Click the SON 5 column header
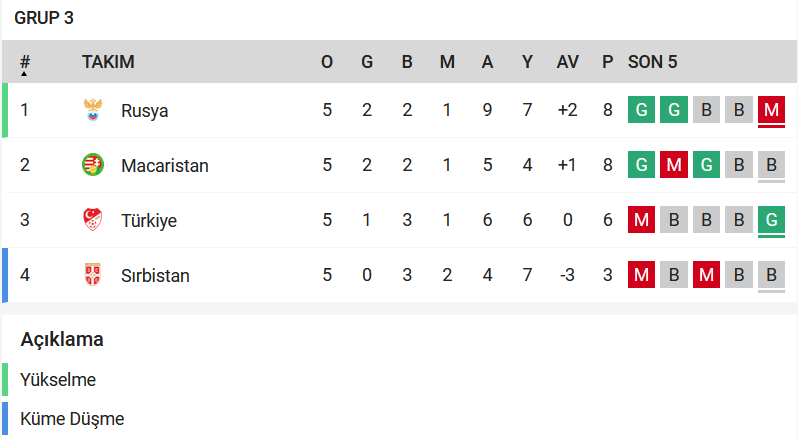This screenshot has height=439, width=798. [x=652, y=62]
